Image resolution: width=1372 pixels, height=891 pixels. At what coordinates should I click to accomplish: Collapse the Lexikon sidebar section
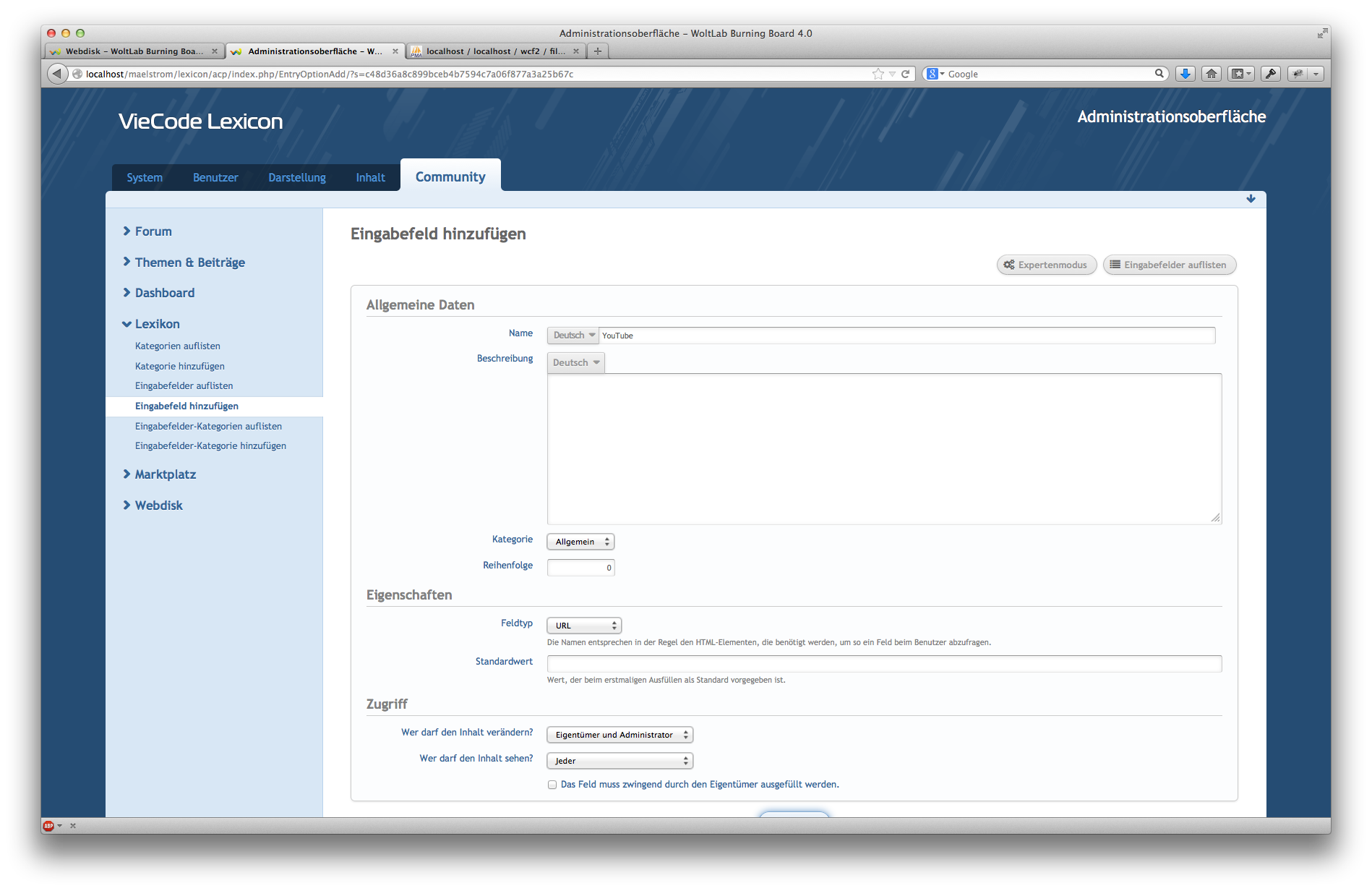coord(157,324)
